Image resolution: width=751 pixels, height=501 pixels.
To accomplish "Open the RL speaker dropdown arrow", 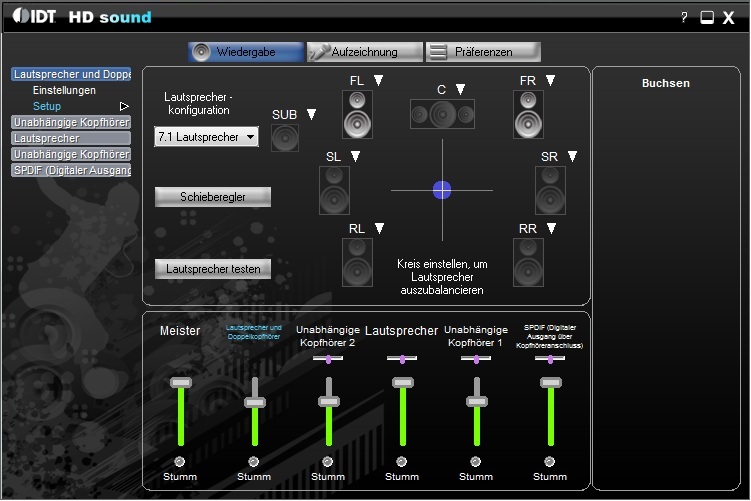I will pyautogui.click(x=379, y=228).
